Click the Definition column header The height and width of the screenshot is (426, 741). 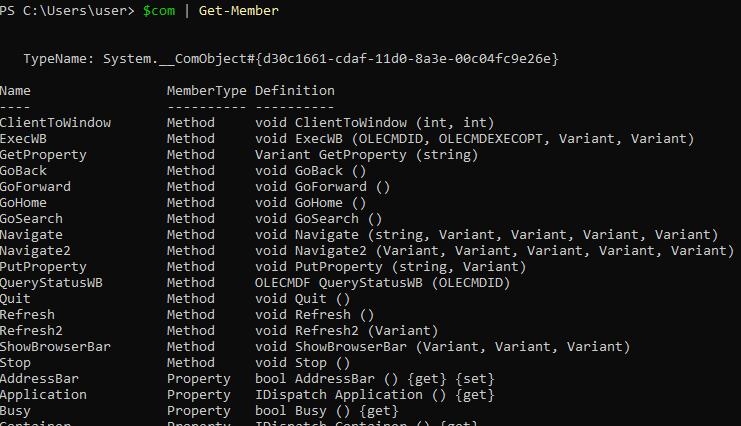294,91
